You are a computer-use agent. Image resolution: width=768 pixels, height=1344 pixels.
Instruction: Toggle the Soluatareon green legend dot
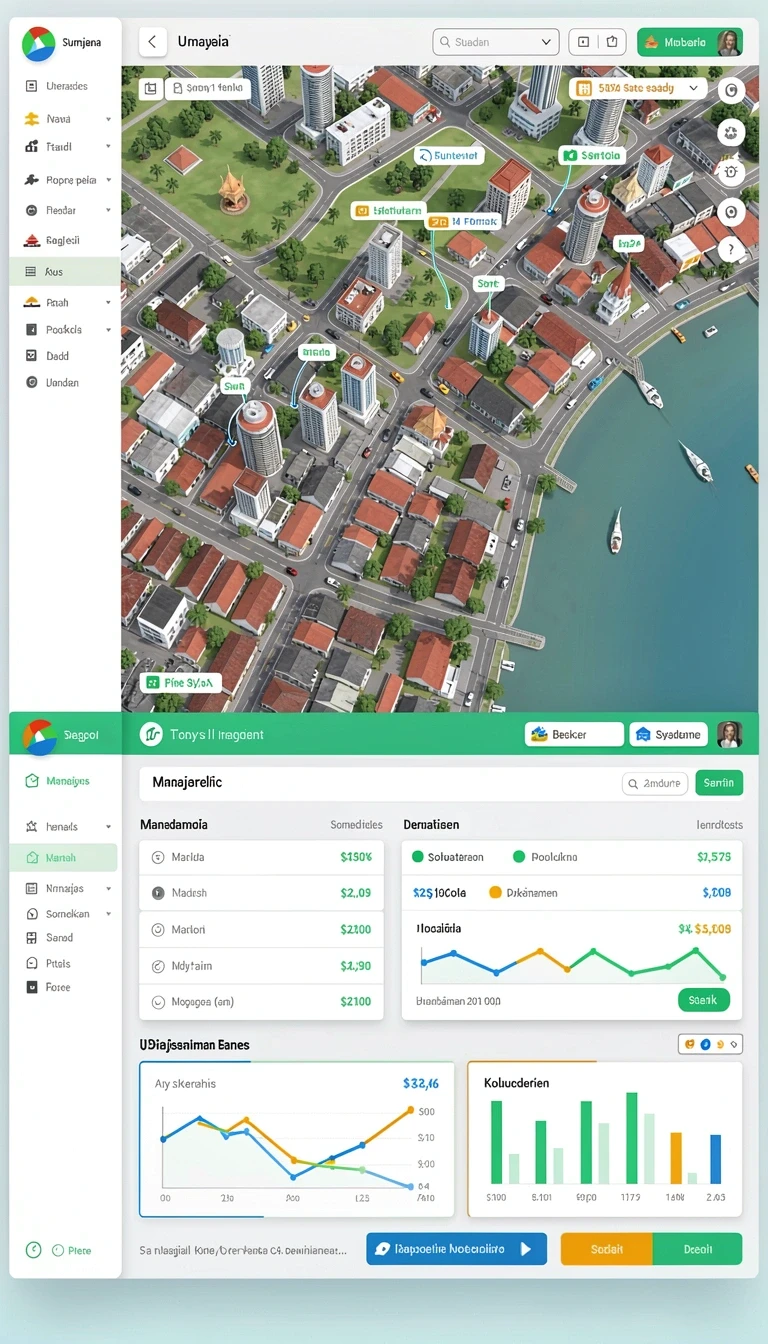[x=417, y=857]
